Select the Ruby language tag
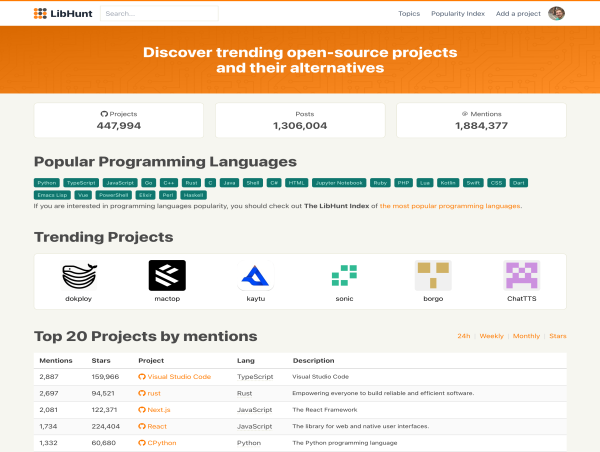 coord(380,183)
